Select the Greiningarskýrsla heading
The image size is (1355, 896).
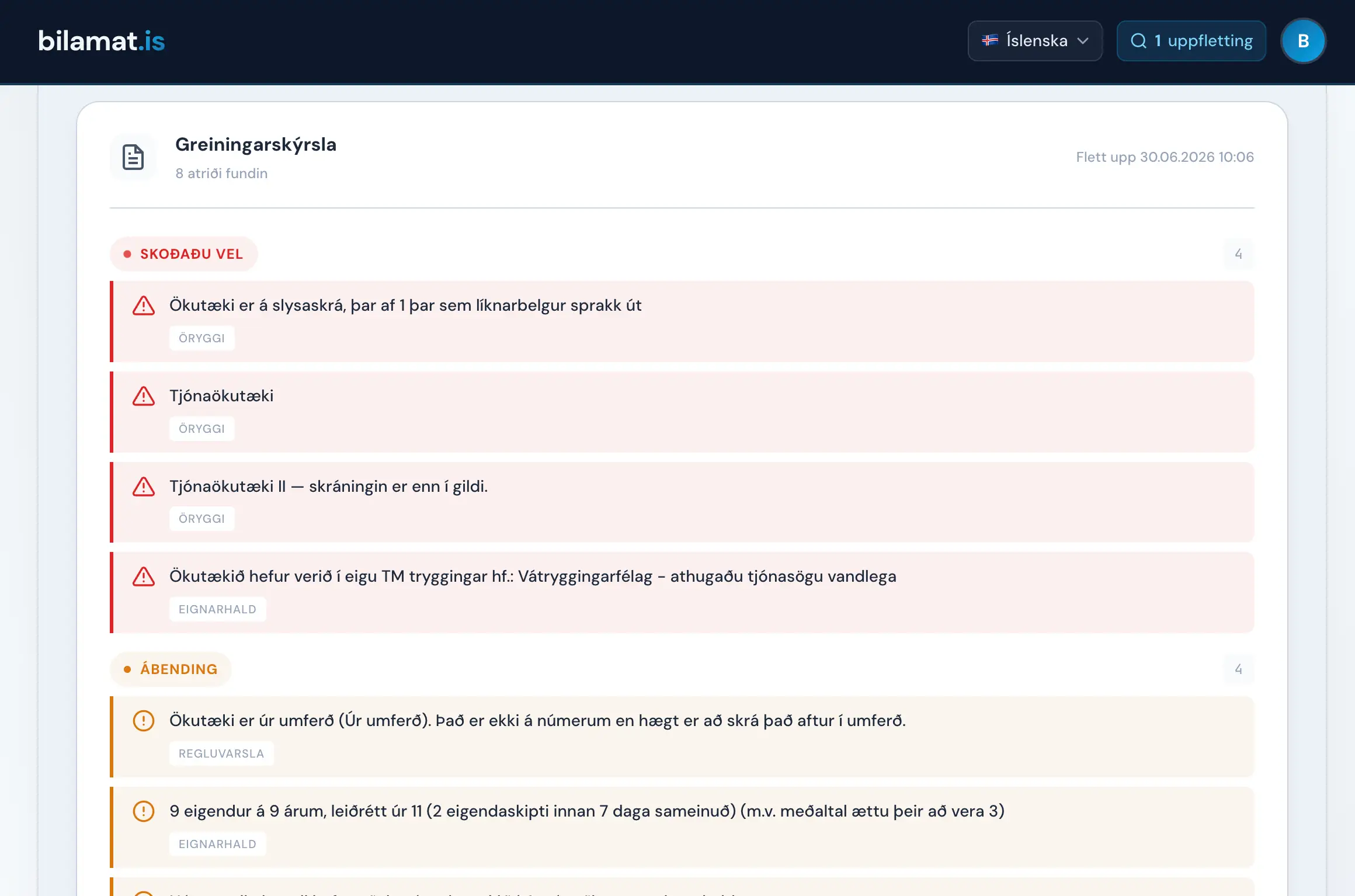pyautogui.click(x=256, y=144)
